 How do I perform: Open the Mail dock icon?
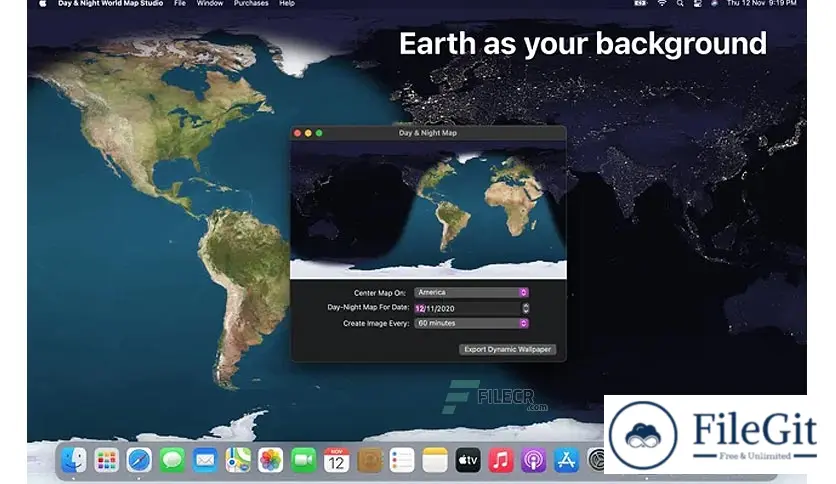205,460
